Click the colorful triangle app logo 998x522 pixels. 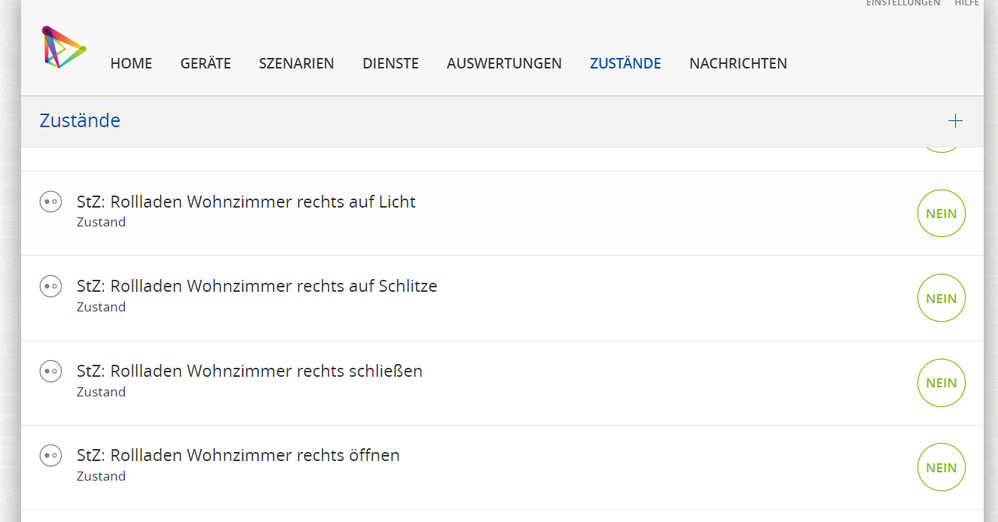tap(64, 47)
